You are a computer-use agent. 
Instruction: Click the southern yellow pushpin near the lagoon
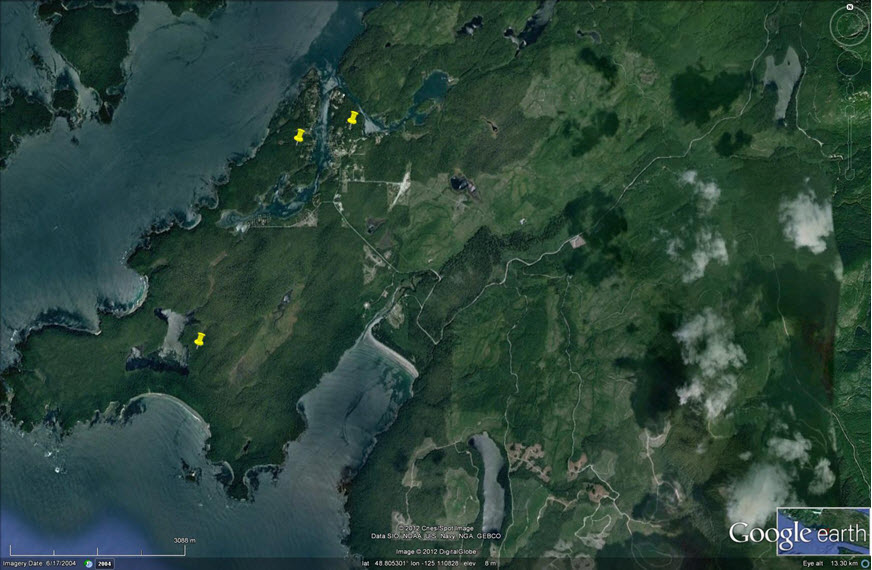199,340
